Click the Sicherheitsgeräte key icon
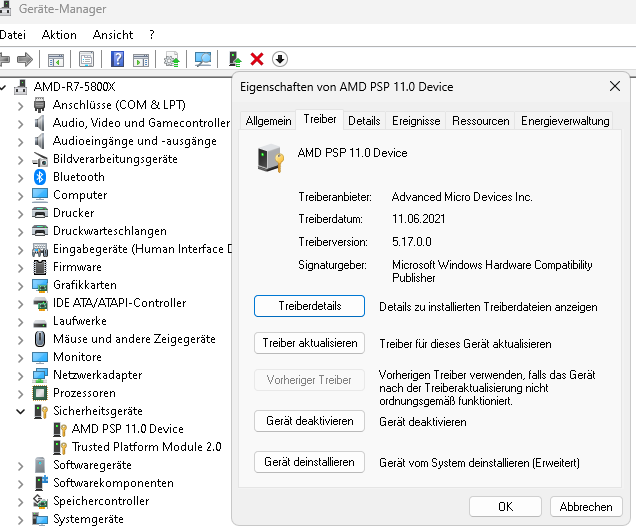This screenshot has width=636, height=531. [x=41, y=411]
